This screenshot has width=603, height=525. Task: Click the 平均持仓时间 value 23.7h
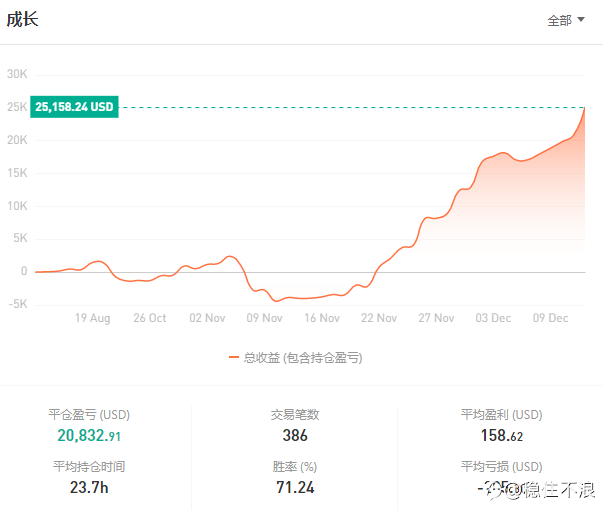(x=89, y=487)
